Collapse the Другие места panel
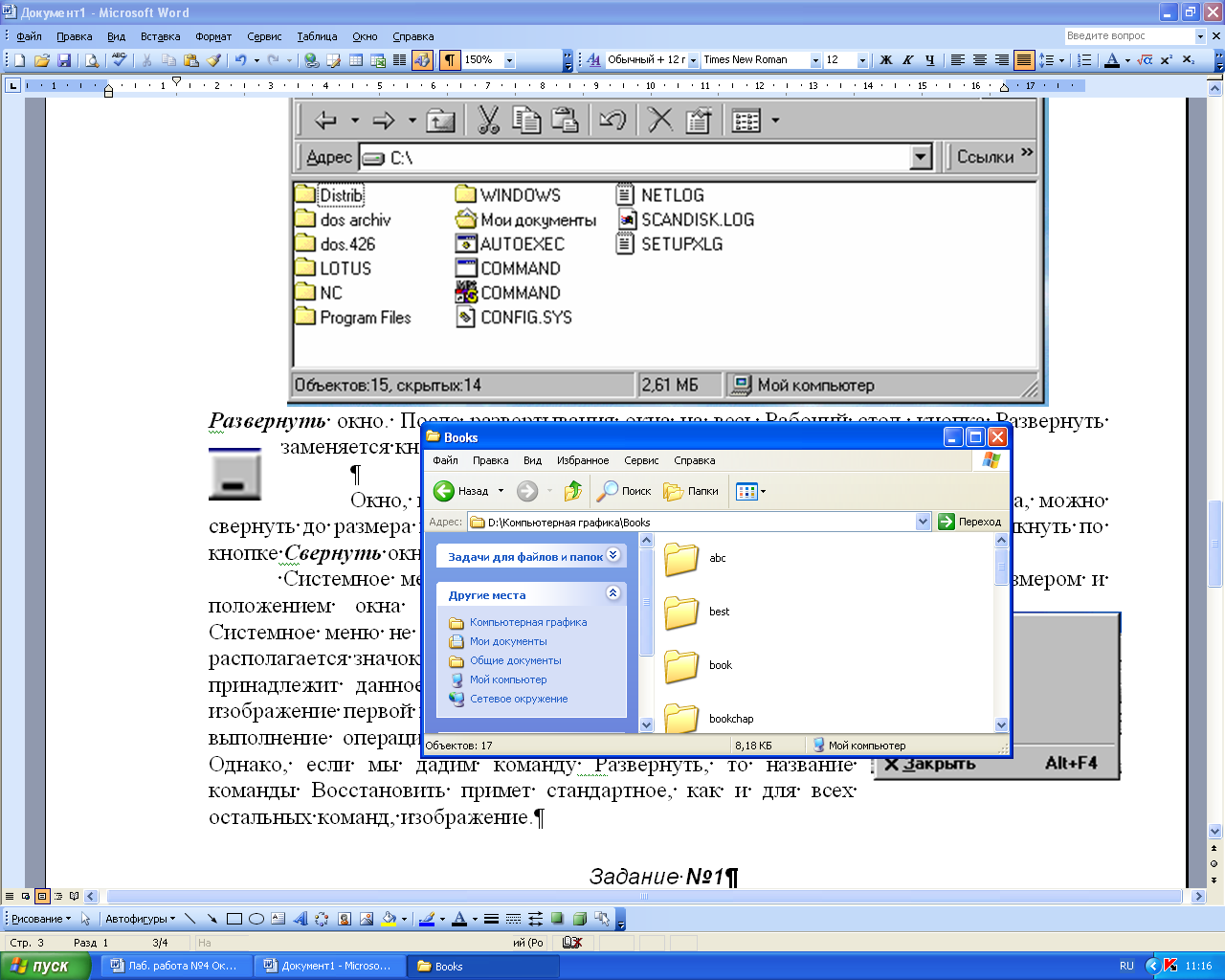Viewport: 1225px width, 980px height. [x=613, y=594]
